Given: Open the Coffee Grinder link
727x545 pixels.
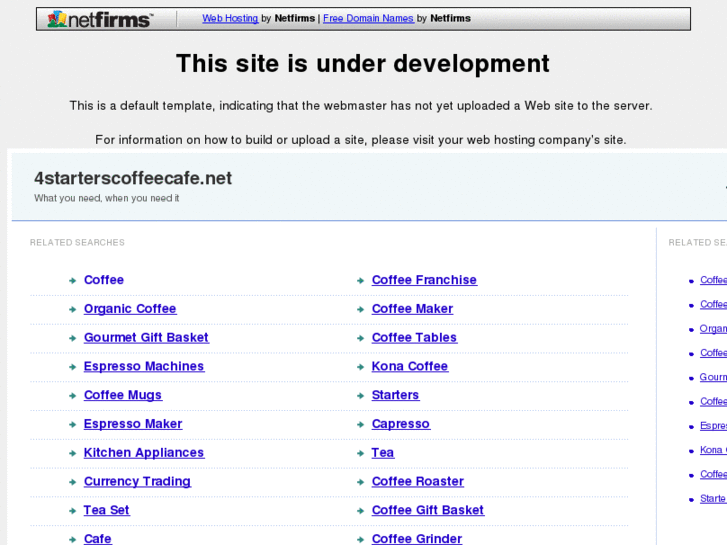Looking at the screenshot, I should [417, 539].
